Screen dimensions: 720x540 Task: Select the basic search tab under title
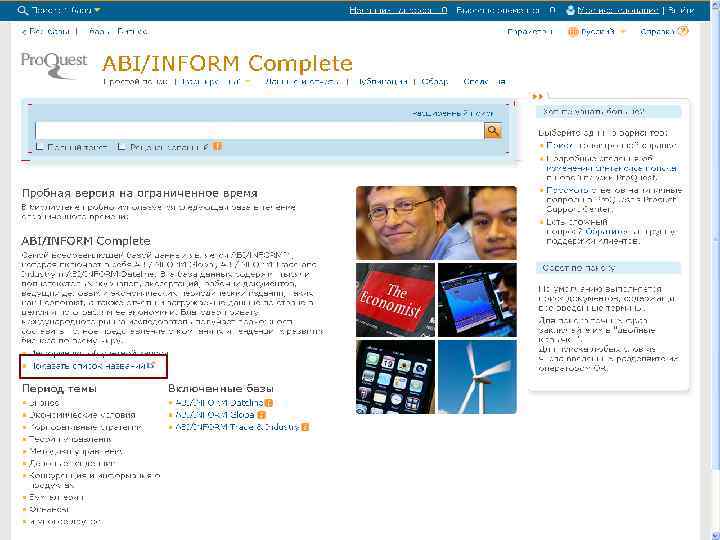click(136, 82)
